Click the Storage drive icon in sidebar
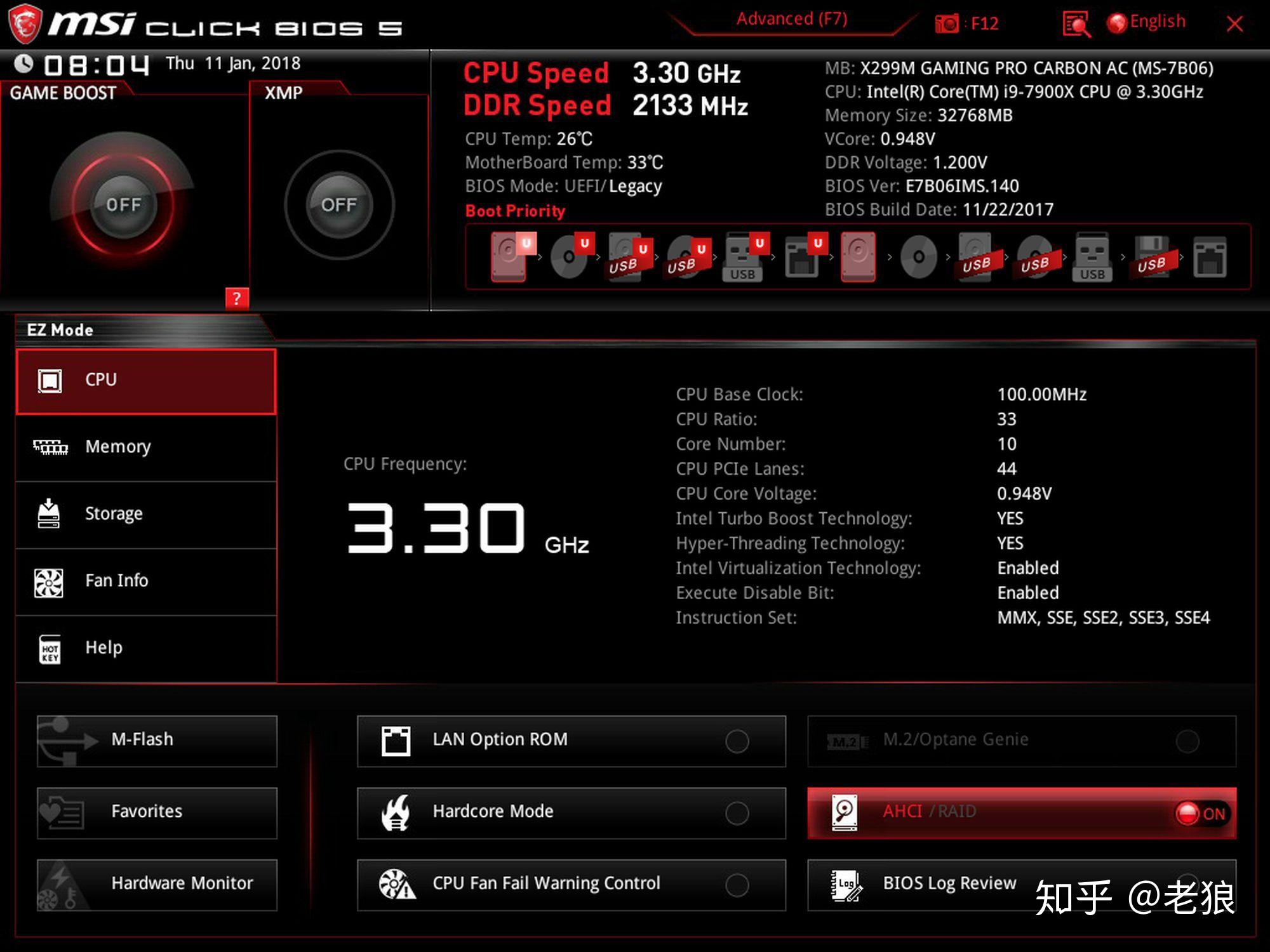The width and height of the screenshot is (1270, 952). (x=49, y=513)
